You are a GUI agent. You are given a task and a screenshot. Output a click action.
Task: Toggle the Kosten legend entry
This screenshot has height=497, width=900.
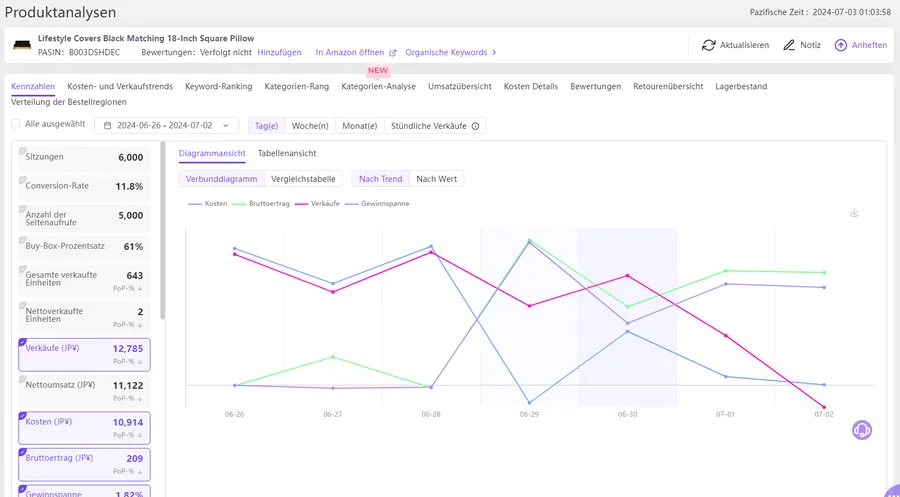[x=208, y=204]
